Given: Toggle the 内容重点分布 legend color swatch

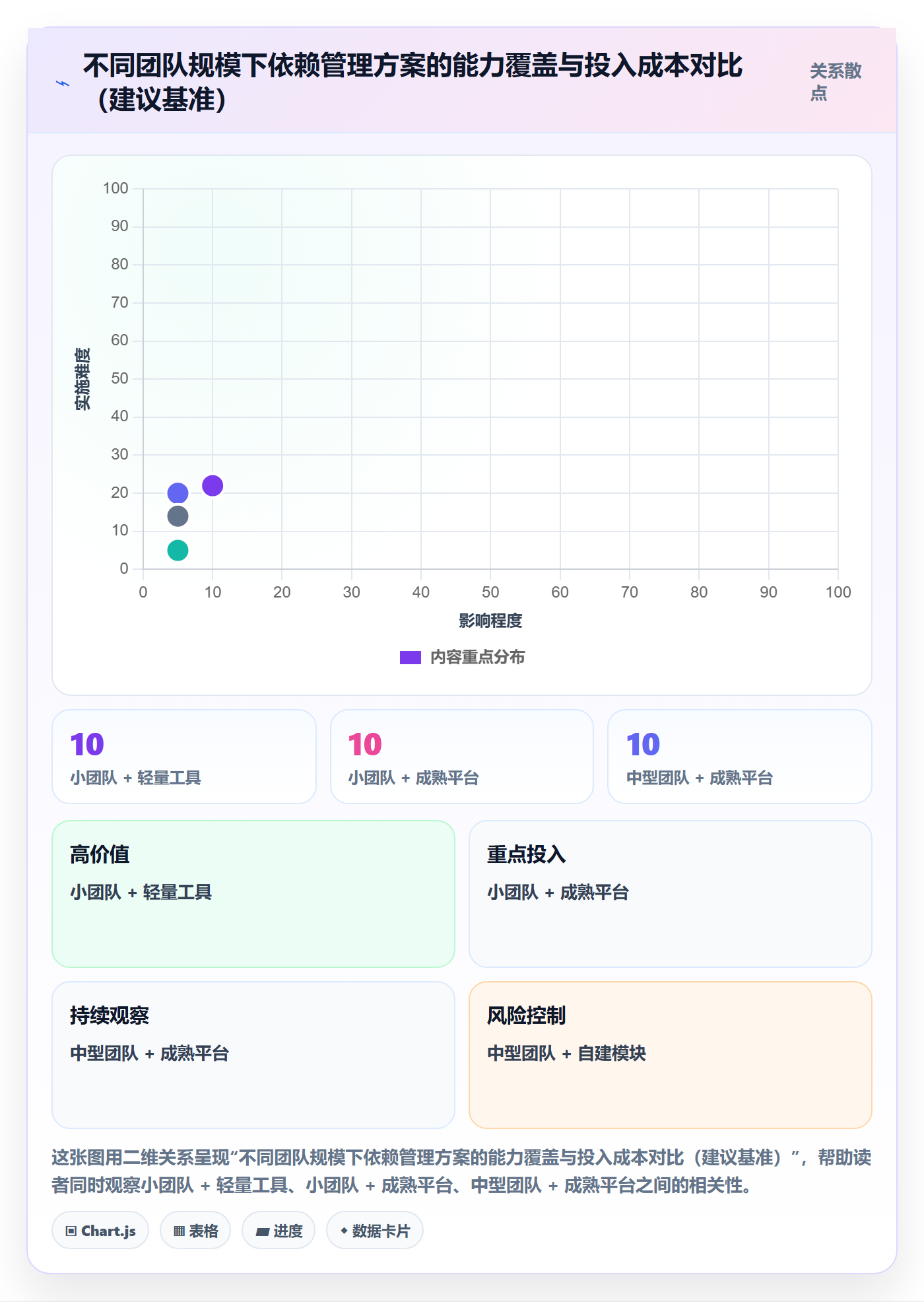Looking at the screenshot, I should pyautogui.click(x=411, y=658).
